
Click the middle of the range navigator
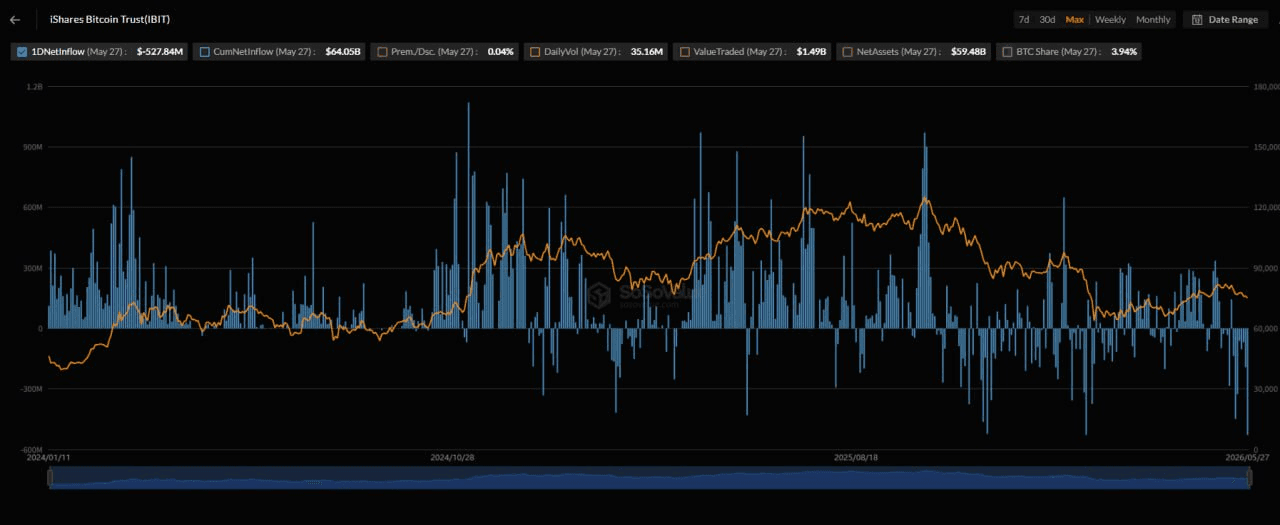(x=650, y=479)
